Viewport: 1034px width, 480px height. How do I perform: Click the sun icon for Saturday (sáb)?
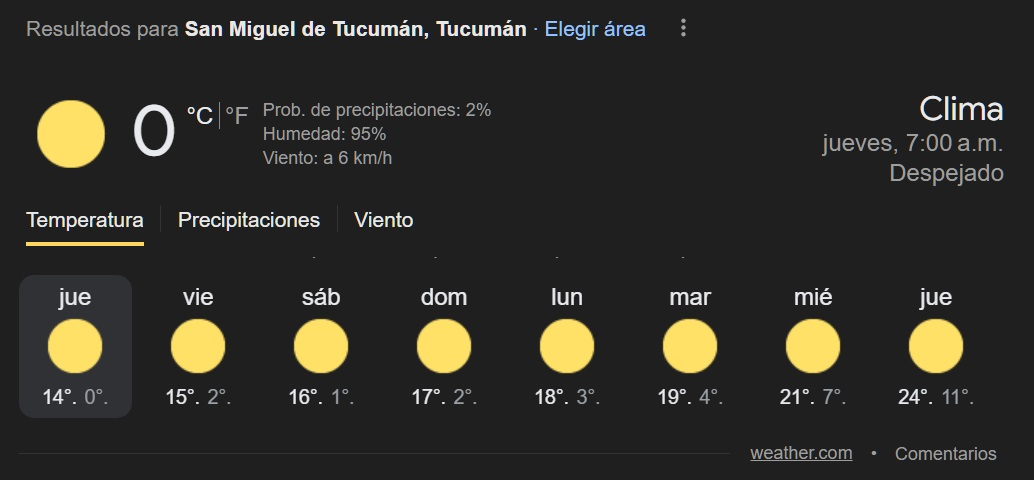[321, 347]
